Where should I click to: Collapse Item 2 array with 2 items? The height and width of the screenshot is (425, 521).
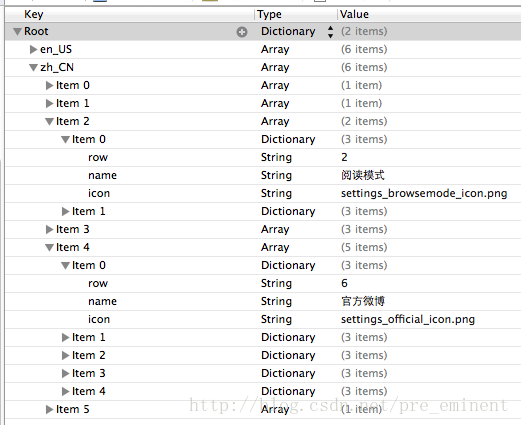[49, 122]
